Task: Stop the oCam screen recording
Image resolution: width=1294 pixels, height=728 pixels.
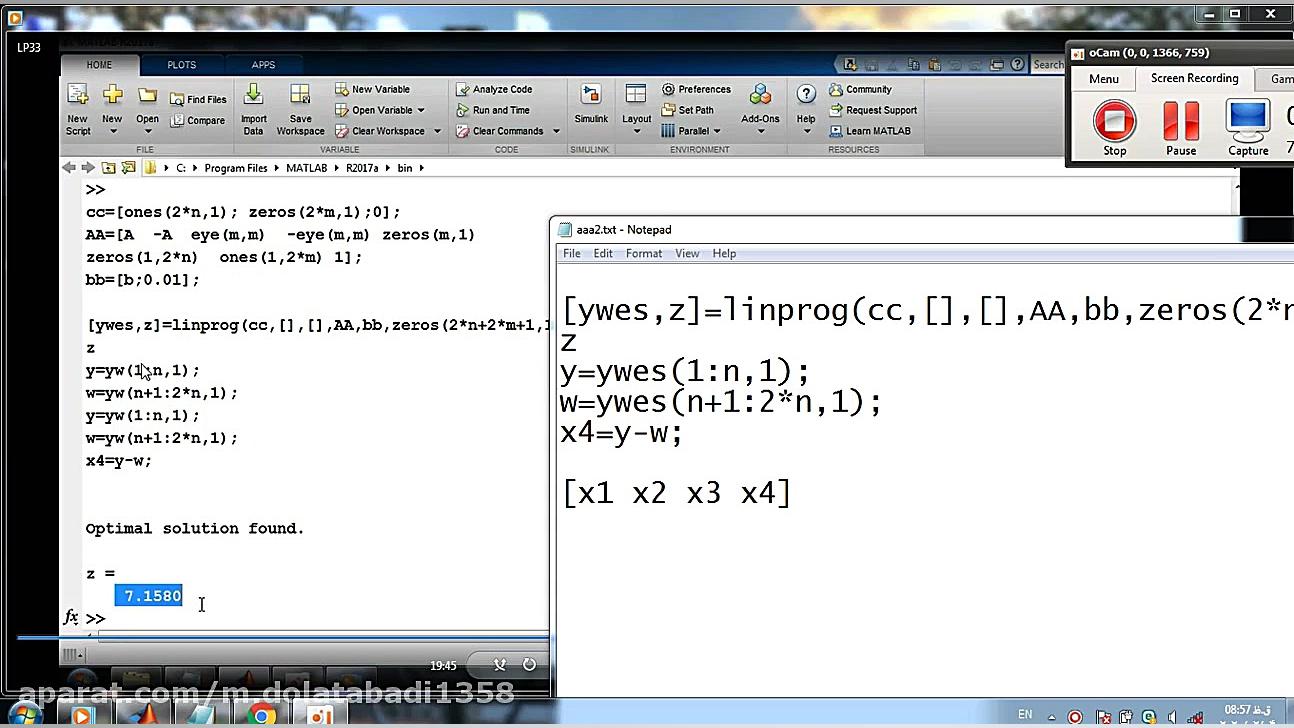Action: [1114, 129]
